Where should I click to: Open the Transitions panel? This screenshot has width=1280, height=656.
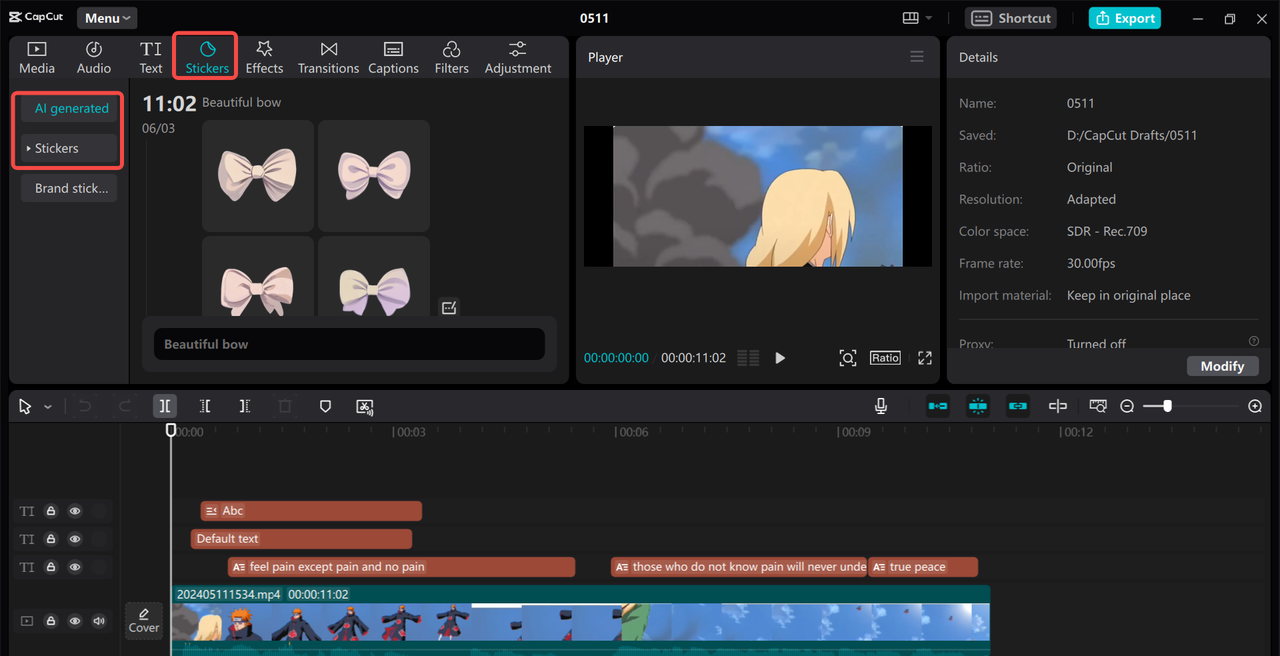[x=328, y=57]
